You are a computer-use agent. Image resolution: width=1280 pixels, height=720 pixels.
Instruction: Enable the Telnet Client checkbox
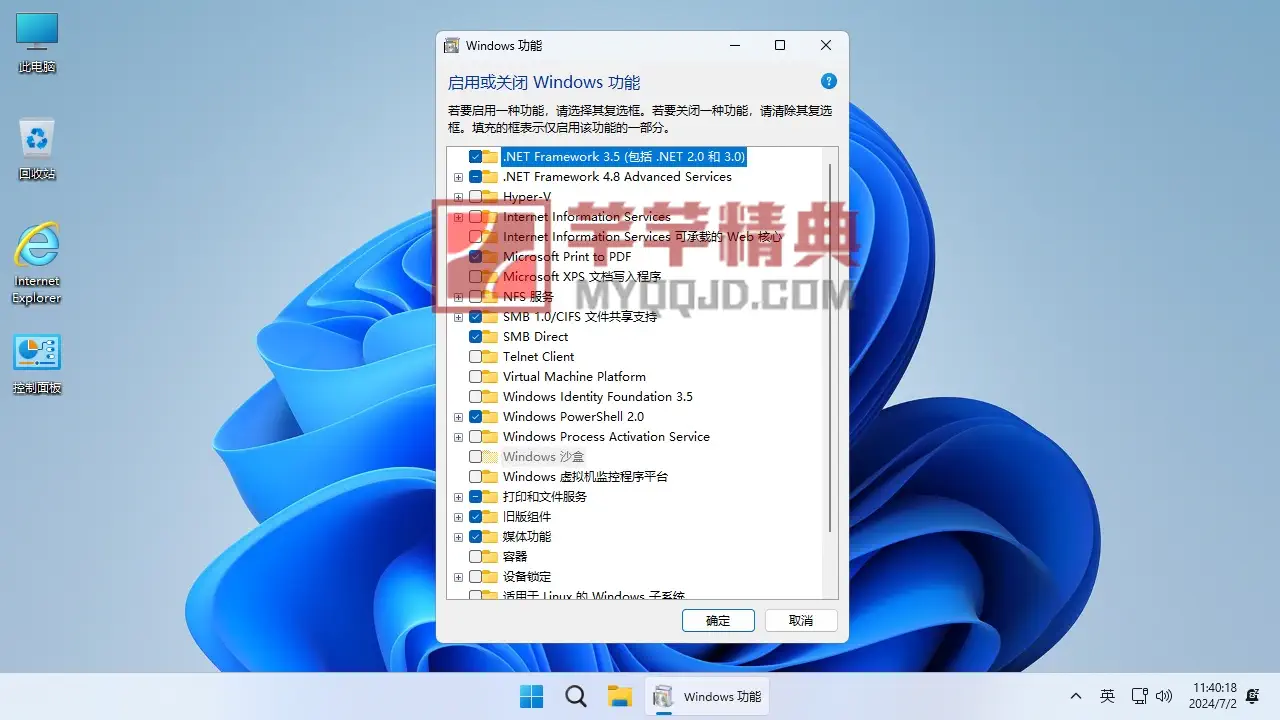pyautogui.click(x=475, y=357)
